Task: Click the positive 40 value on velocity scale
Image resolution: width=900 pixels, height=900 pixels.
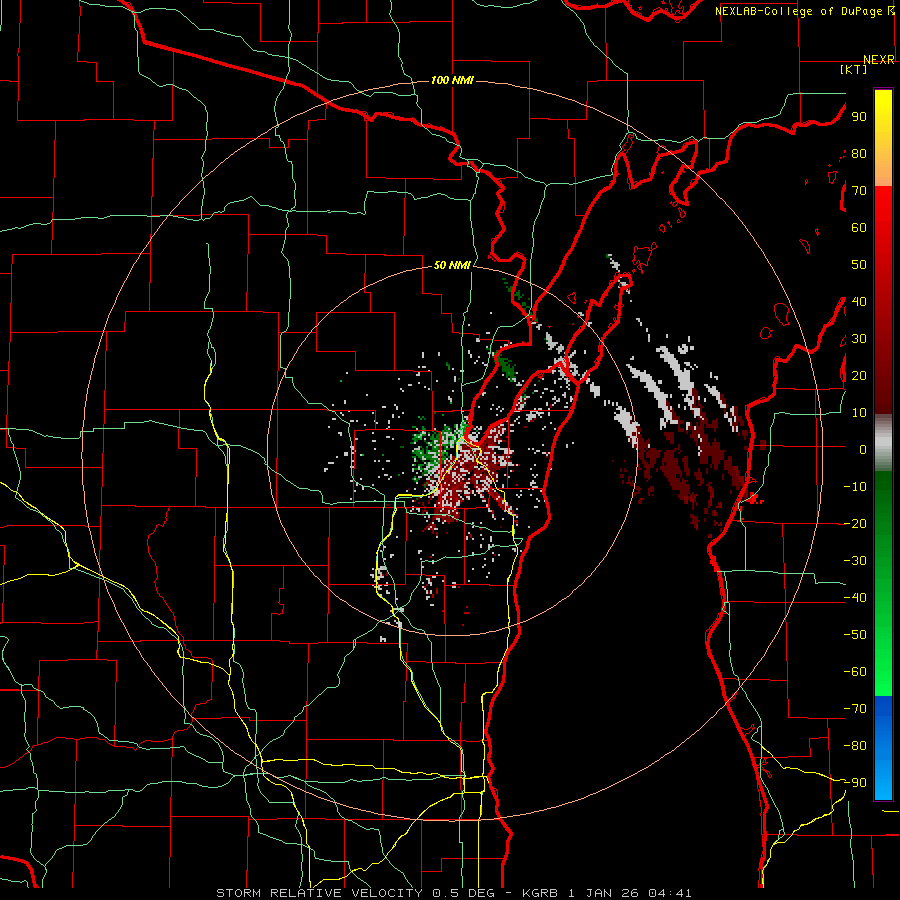Action: point(859,301)
